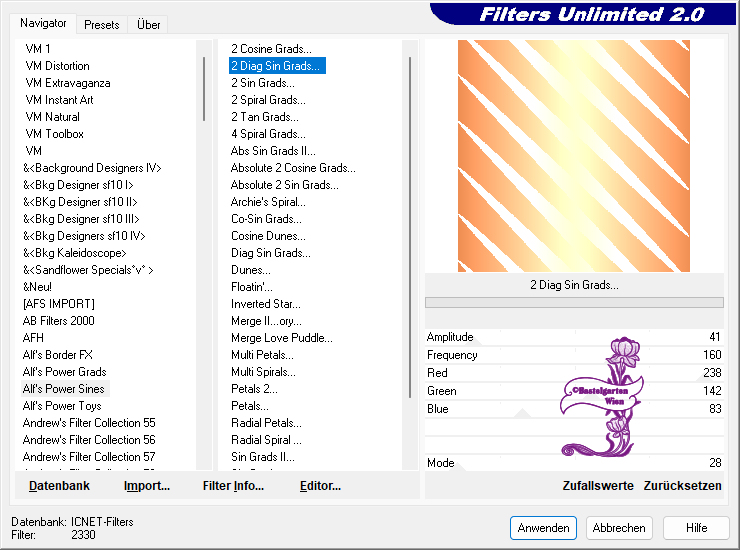Show Filter Info

[x=233, y=486]
